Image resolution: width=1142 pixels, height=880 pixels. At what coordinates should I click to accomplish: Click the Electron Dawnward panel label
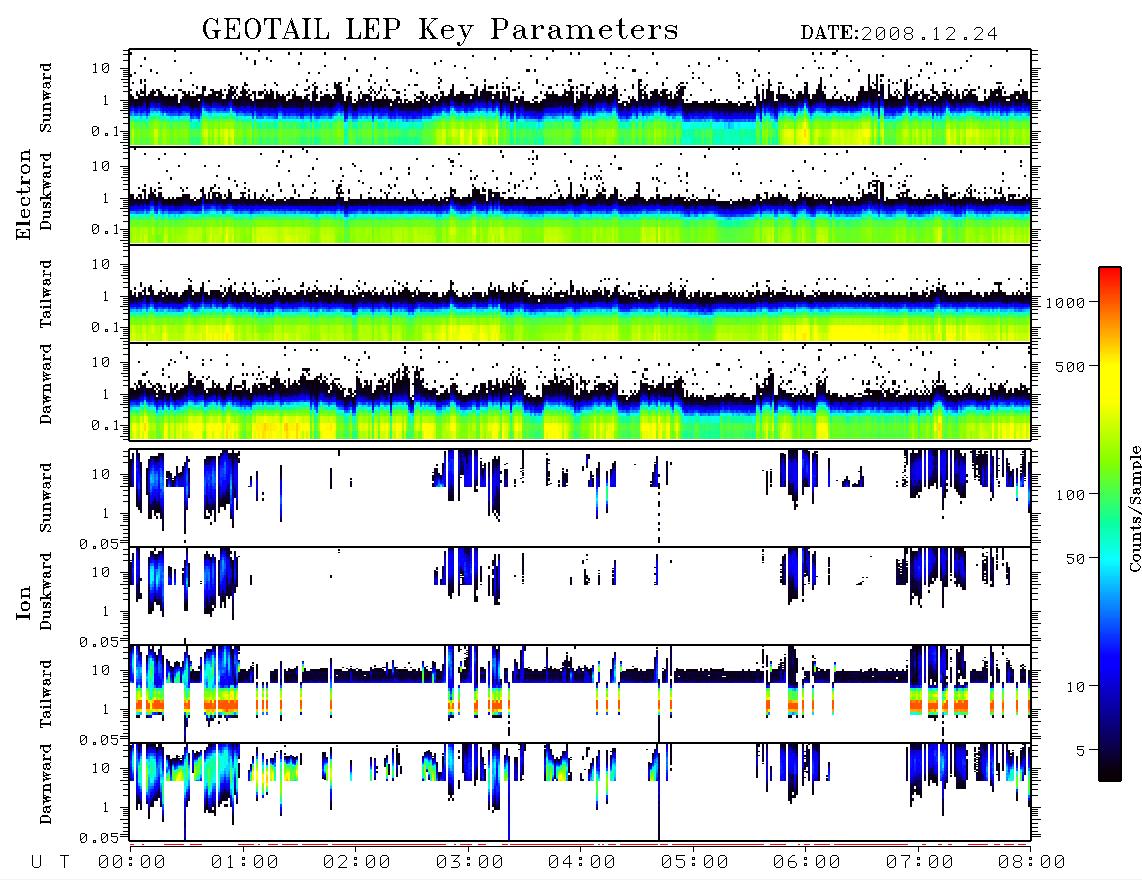pos(46,384)
